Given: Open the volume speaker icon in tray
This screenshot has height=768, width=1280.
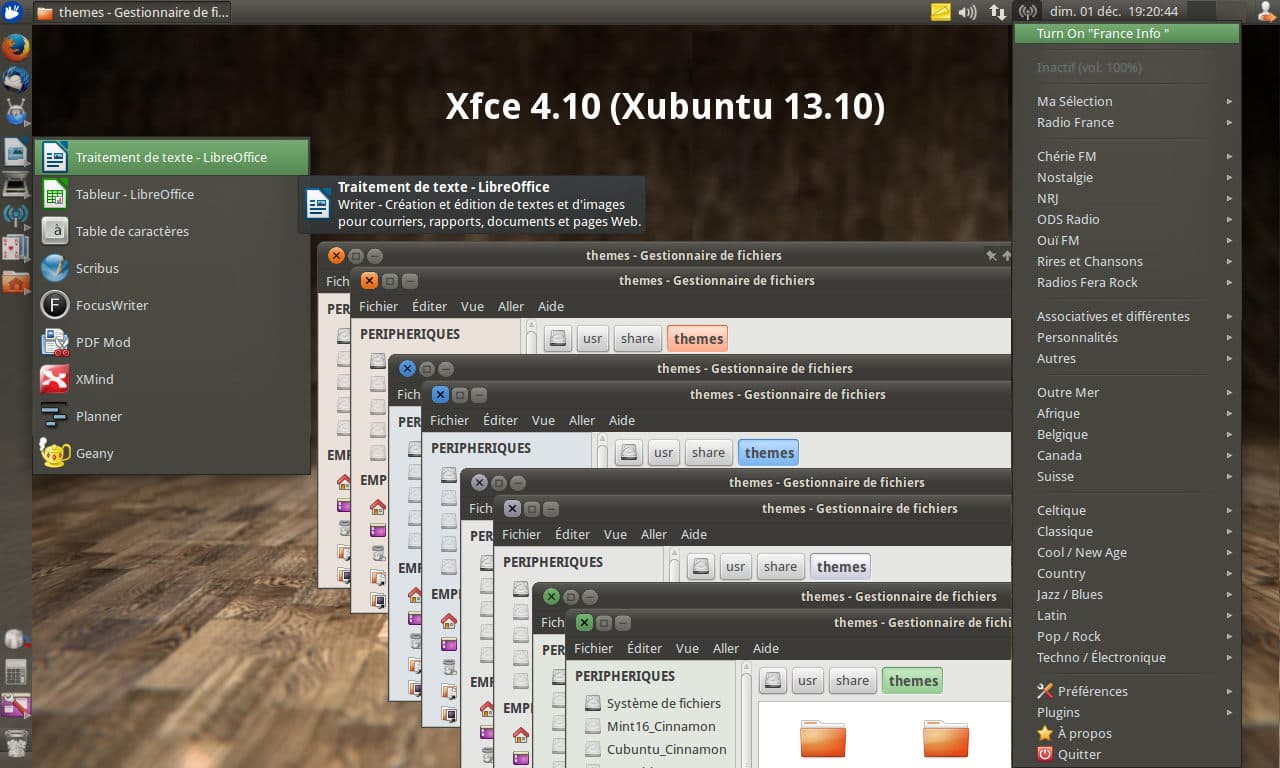Looking at the screenshot, I should 967,12.
